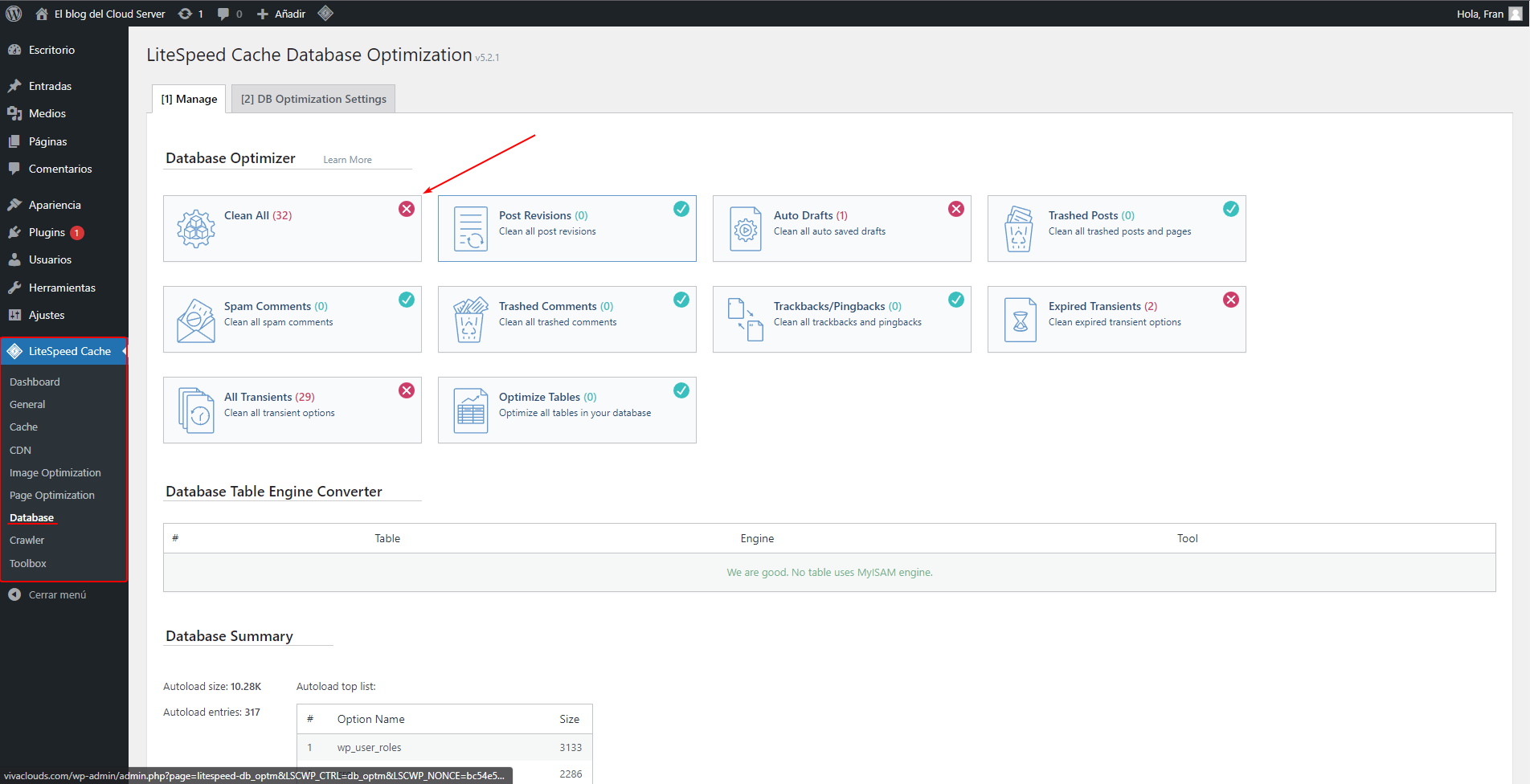The width and height of the screenshot is (1530, 784).
Task: Open Escritorio in the sidebar
Action: pyautogui.click(x=64, y=50)
